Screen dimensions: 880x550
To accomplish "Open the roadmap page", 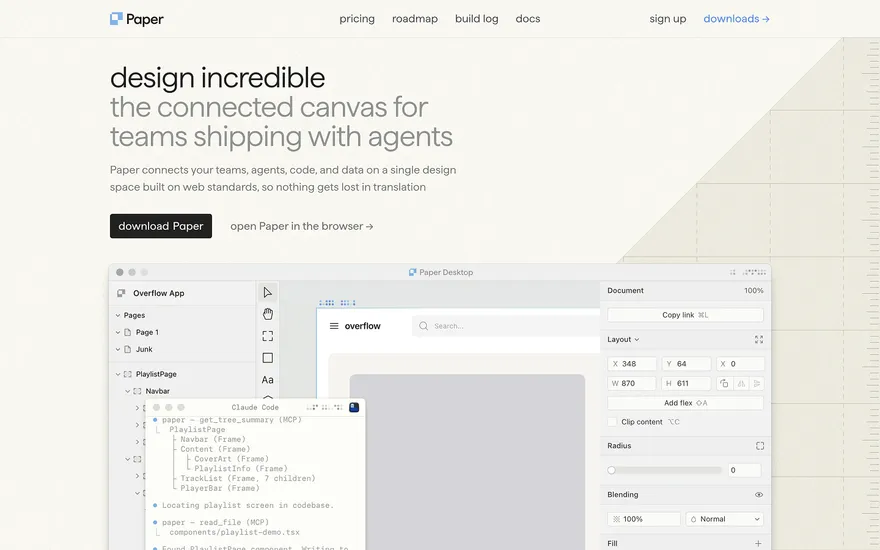I will tap(415, 19).
